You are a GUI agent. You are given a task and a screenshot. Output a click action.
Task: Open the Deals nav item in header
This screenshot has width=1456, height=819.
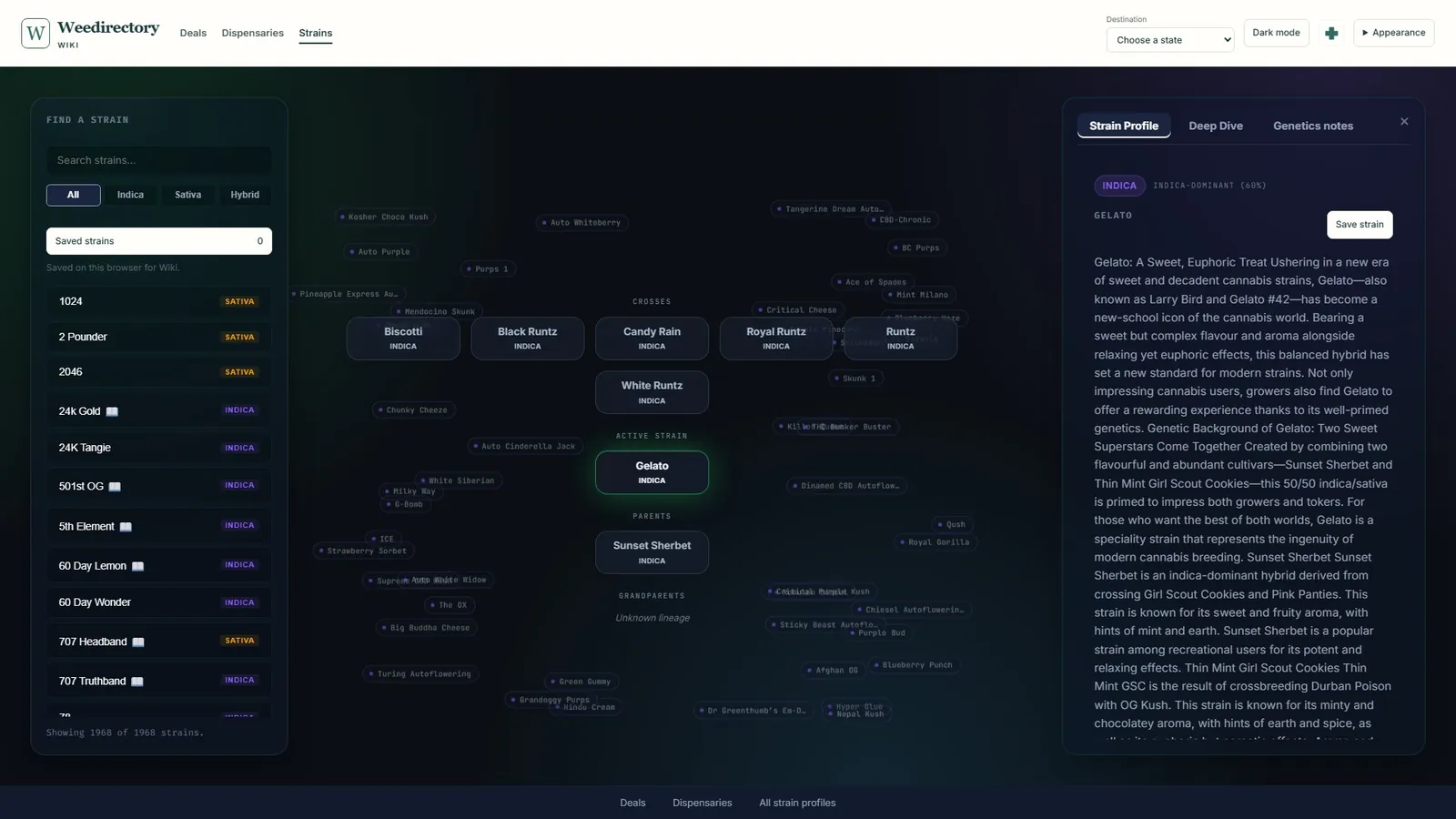(x=193, y=33)
